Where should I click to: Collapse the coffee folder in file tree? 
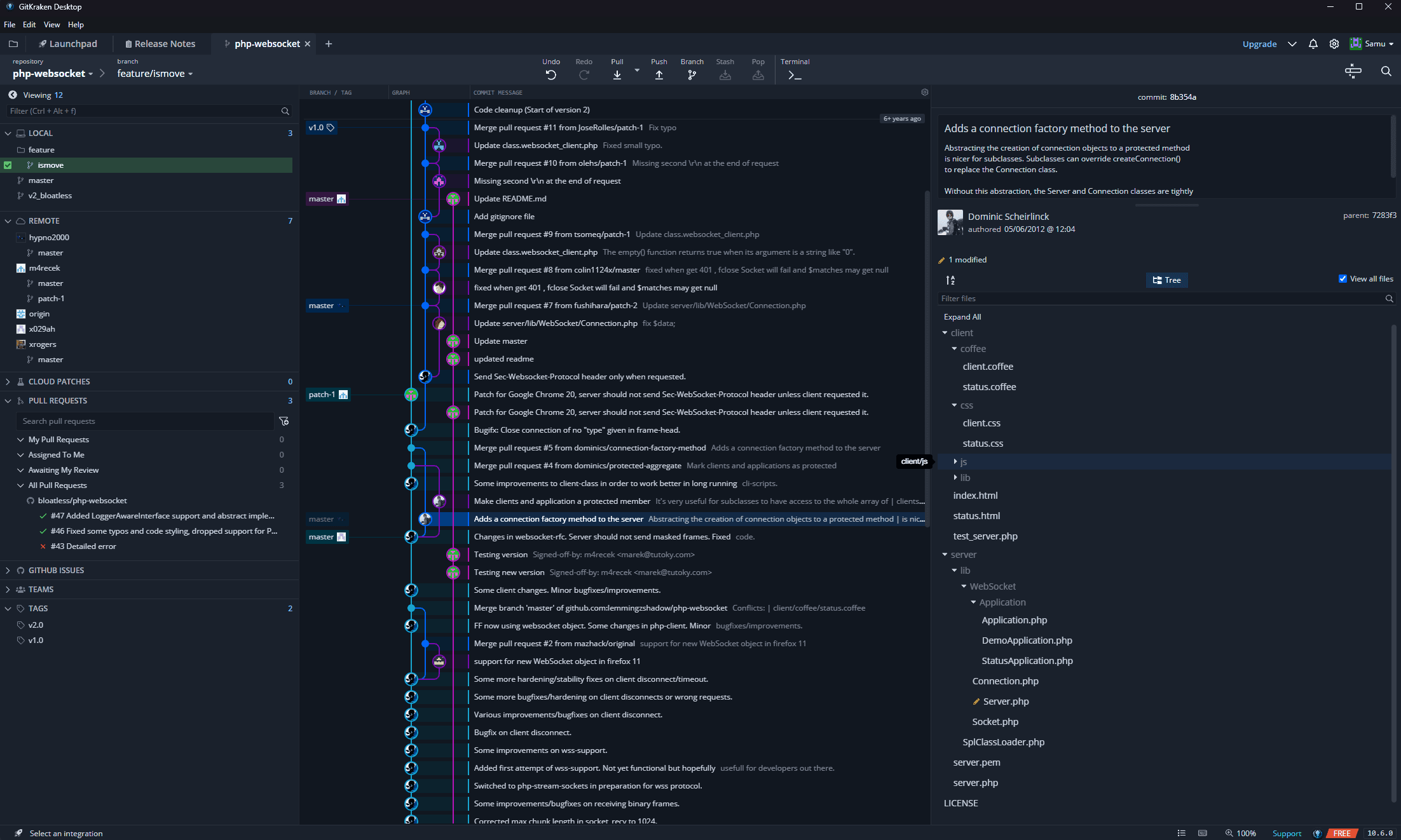954,349
